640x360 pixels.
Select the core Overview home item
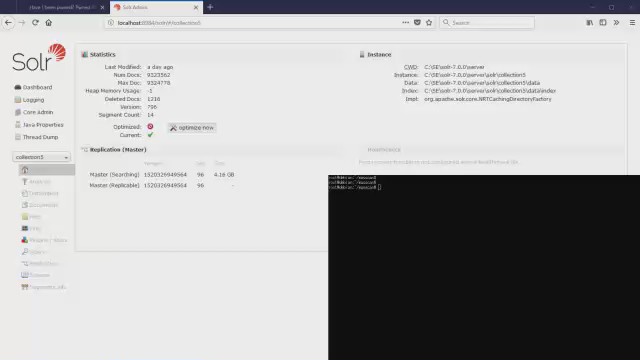coord(47,170)
